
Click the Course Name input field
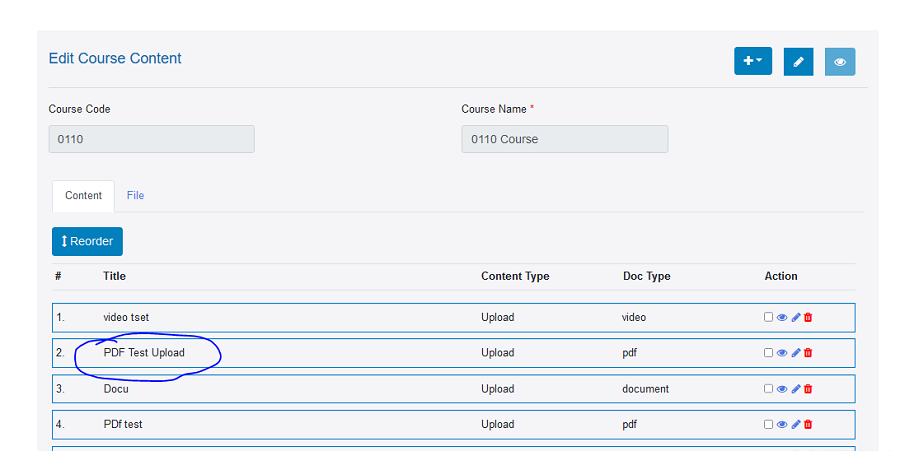(565, 139)
